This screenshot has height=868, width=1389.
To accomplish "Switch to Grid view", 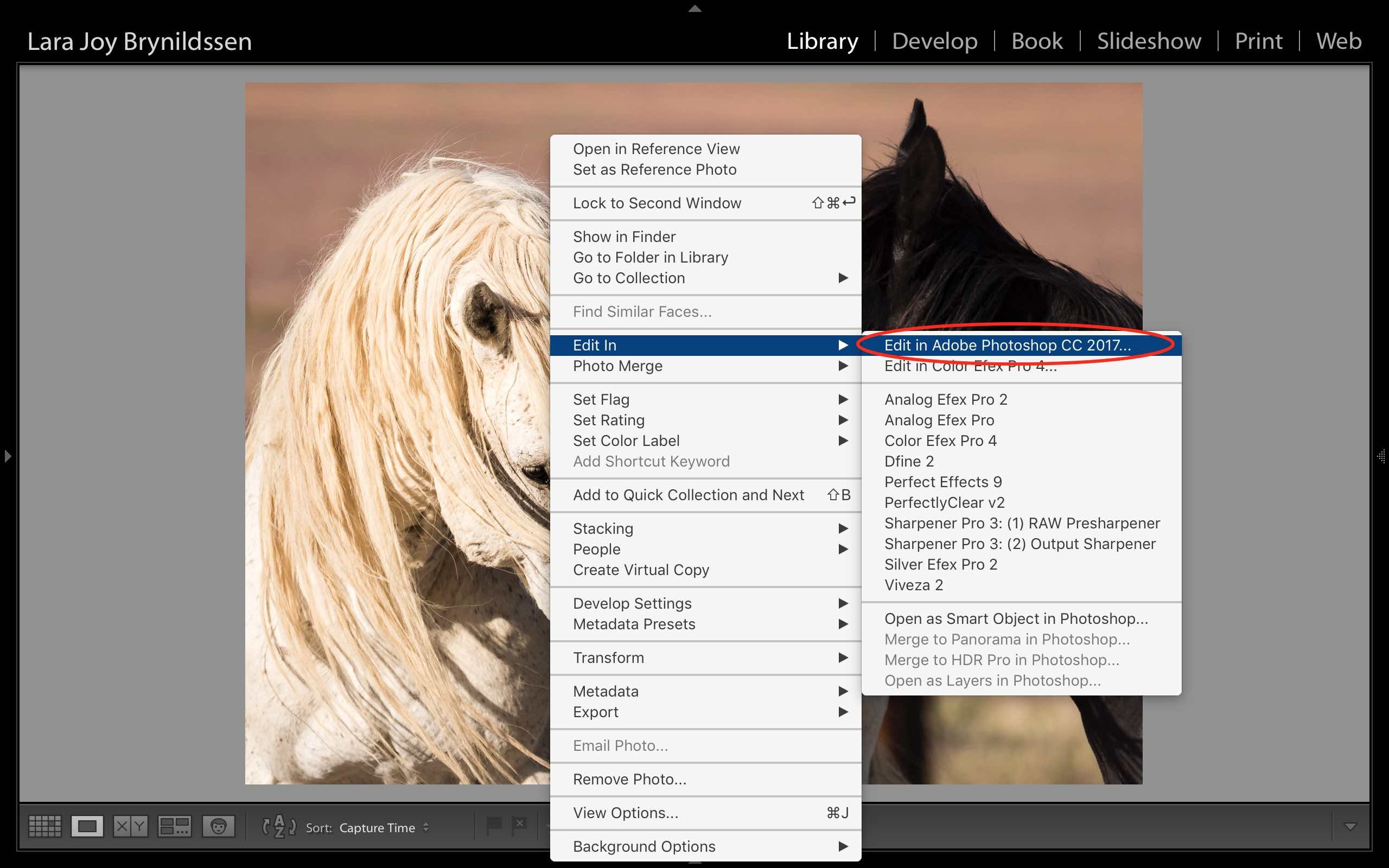I will [x=45, y=827].
